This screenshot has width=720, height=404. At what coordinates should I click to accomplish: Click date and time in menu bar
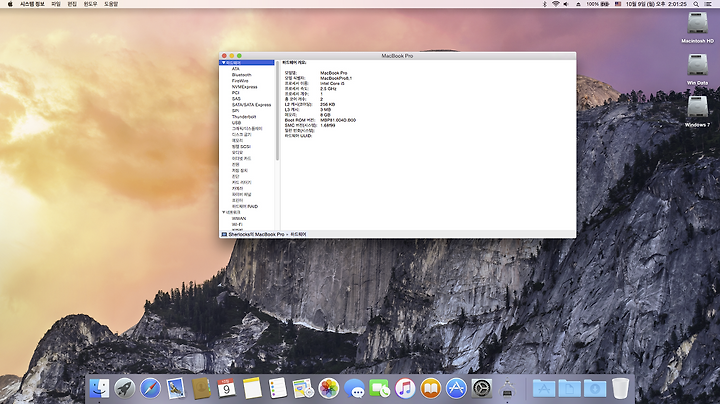(x=656, y=4)
